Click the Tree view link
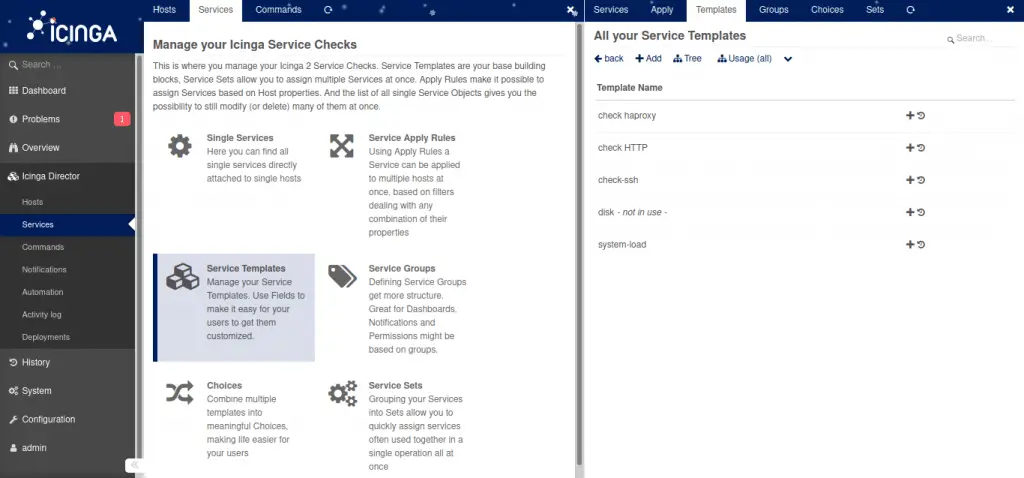Viewport: 1024px width, 478px height. click(687, 59)
